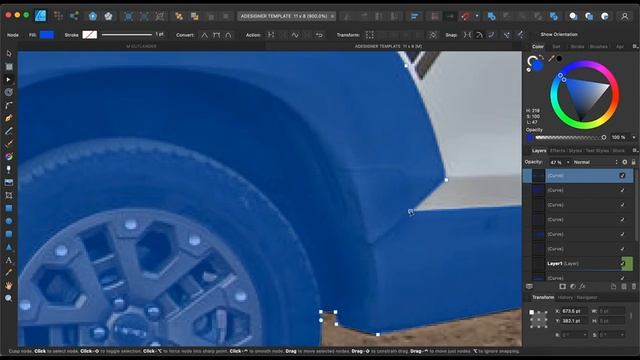Convert node to smooth
The image size is (640, 360).
217,35
